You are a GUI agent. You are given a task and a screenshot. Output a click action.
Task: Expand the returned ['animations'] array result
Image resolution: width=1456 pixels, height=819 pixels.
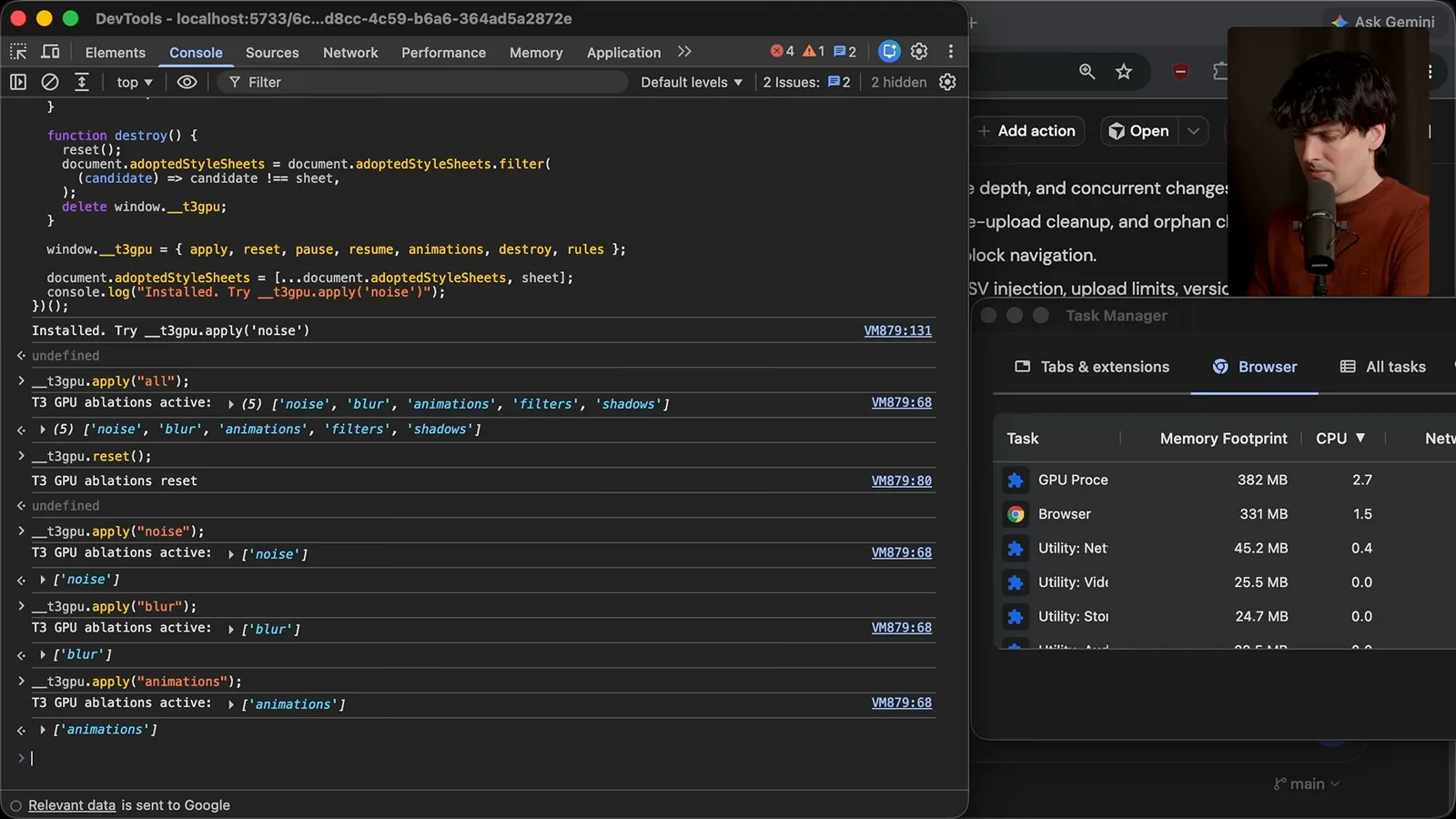(x=43, y=730)
